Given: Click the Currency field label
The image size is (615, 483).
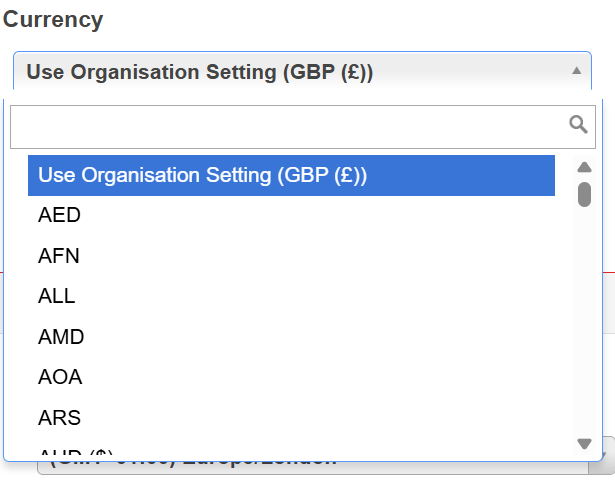Looking at the screenshot, I should point(53,20).
